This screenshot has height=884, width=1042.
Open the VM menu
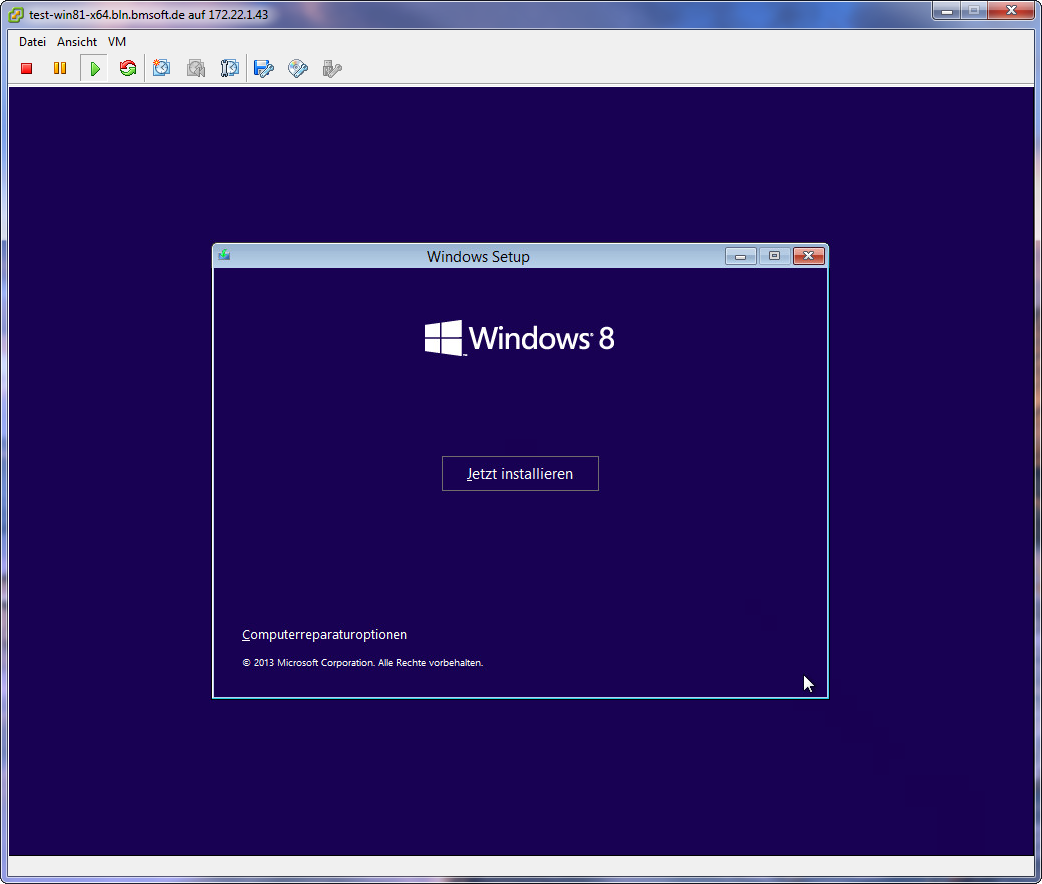tap(117, 42)
